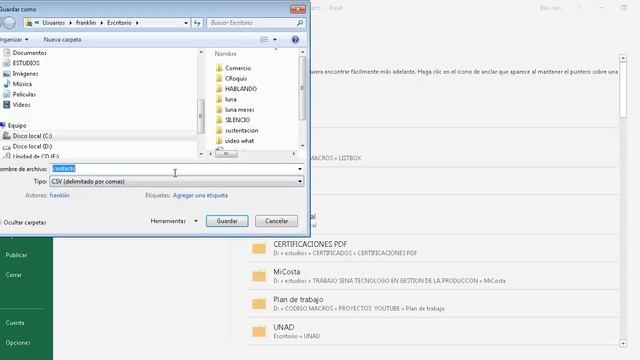Screen dimensions: 640x360
Task: Click up arrow of Excel folder list scrollbar
Action: 623,58
